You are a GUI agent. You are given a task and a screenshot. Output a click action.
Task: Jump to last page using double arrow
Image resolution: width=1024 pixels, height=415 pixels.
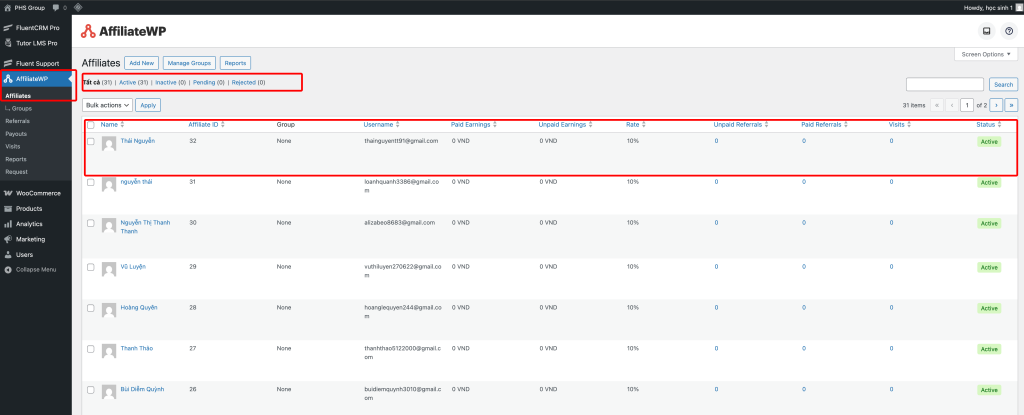[1011, 104]
